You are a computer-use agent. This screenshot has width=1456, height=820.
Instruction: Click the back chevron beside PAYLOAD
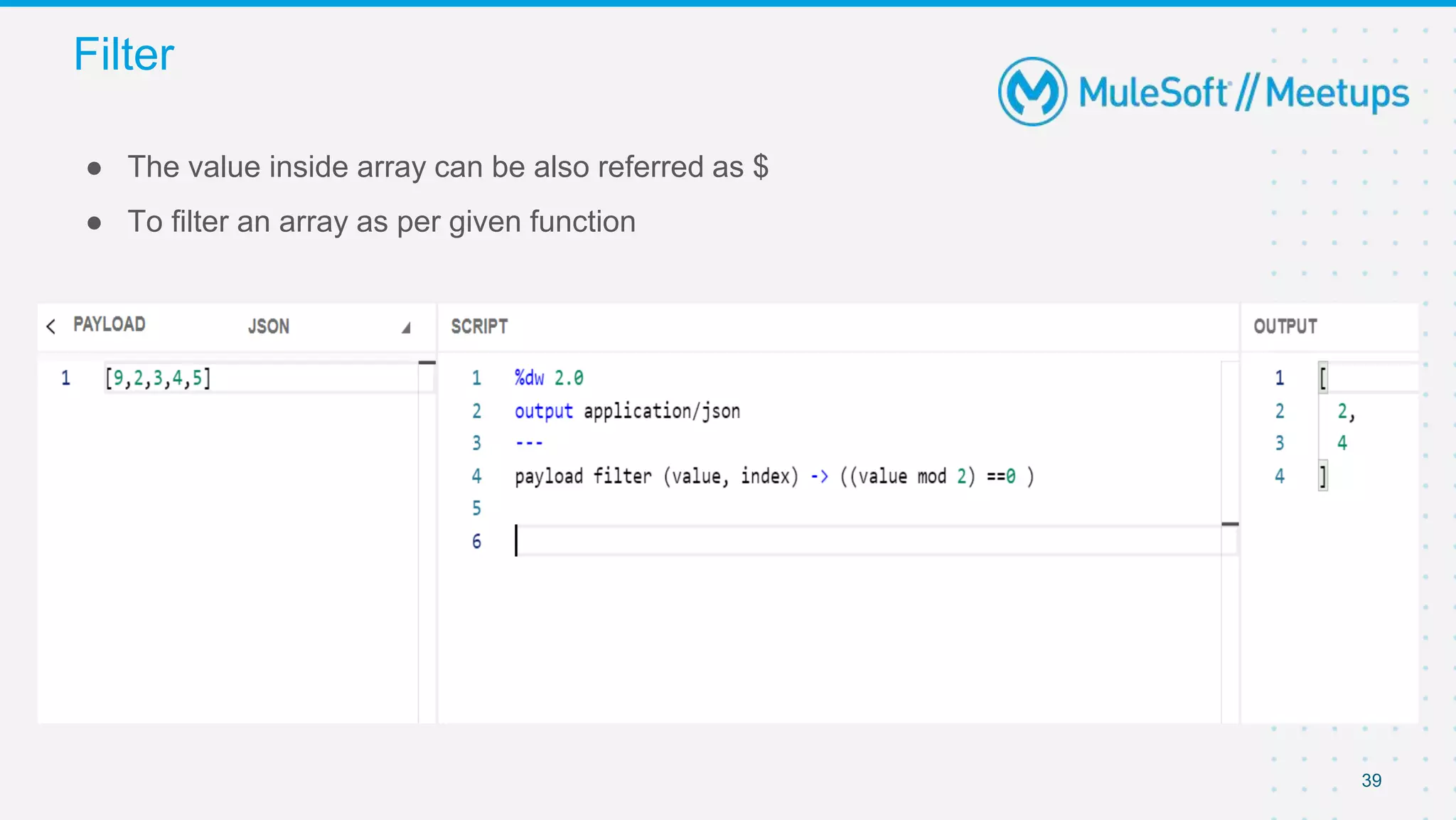point(50,326)
